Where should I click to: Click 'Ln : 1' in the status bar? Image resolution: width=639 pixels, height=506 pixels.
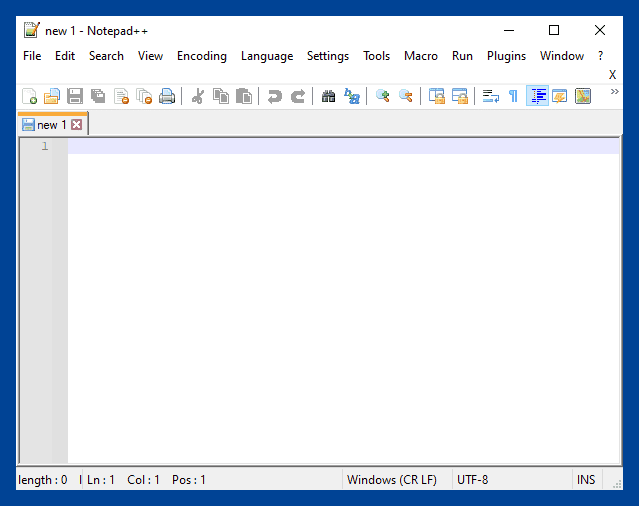pos(101,480)
